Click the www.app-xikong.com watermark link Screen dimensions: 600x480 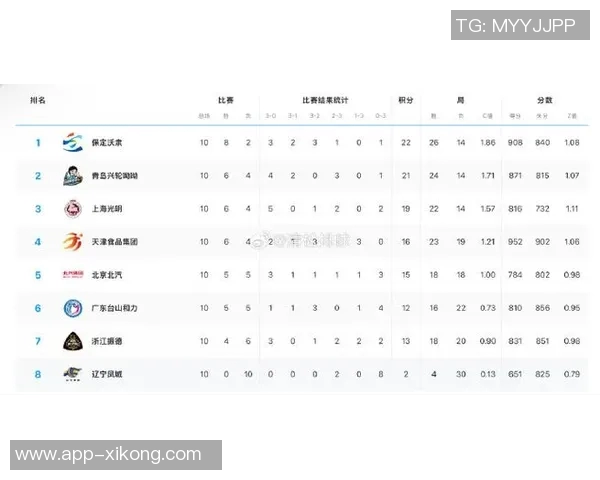110,455
